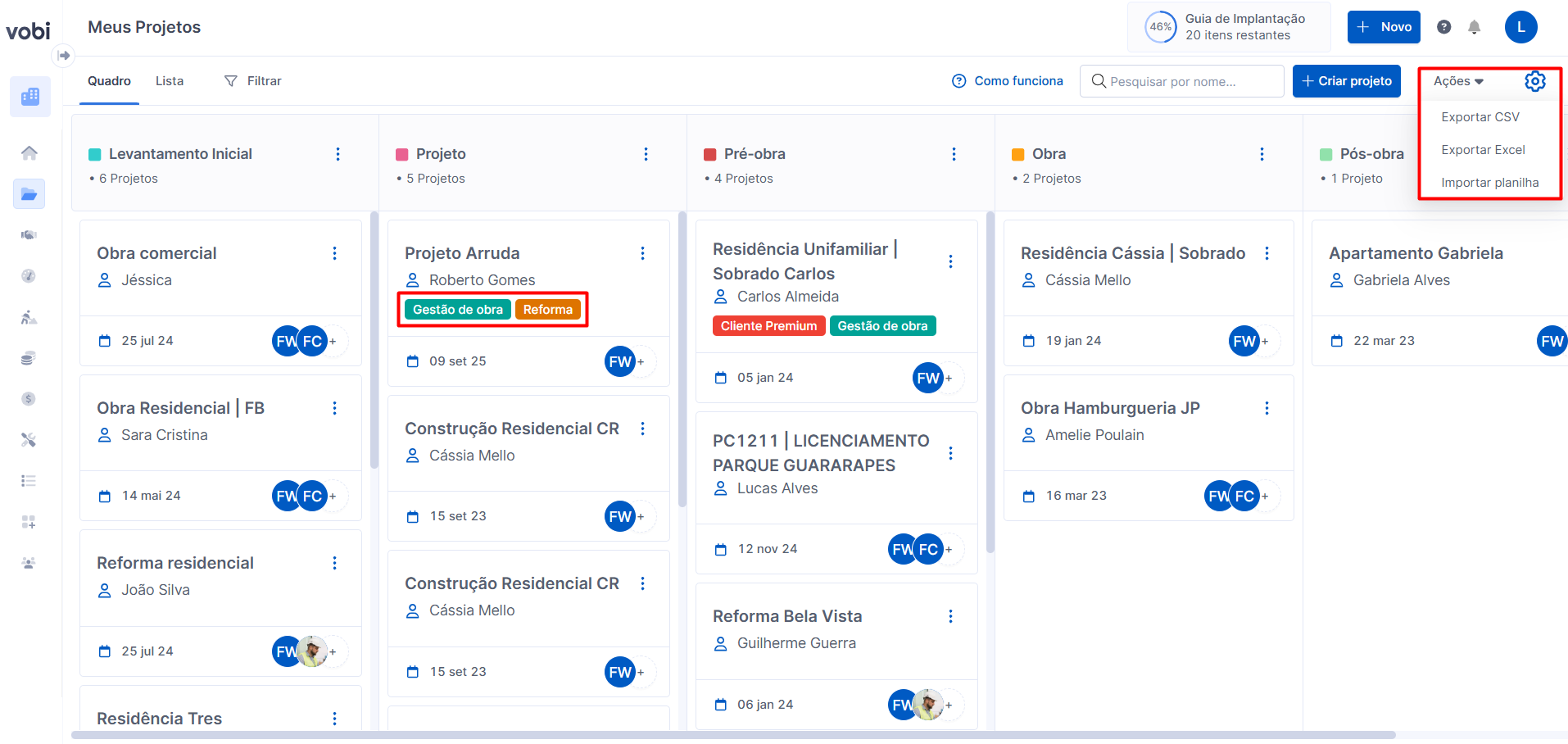Screen dimensions: 1568x744
Task: Open options menu on Projeto Arruda card
Action: point(642,253)
